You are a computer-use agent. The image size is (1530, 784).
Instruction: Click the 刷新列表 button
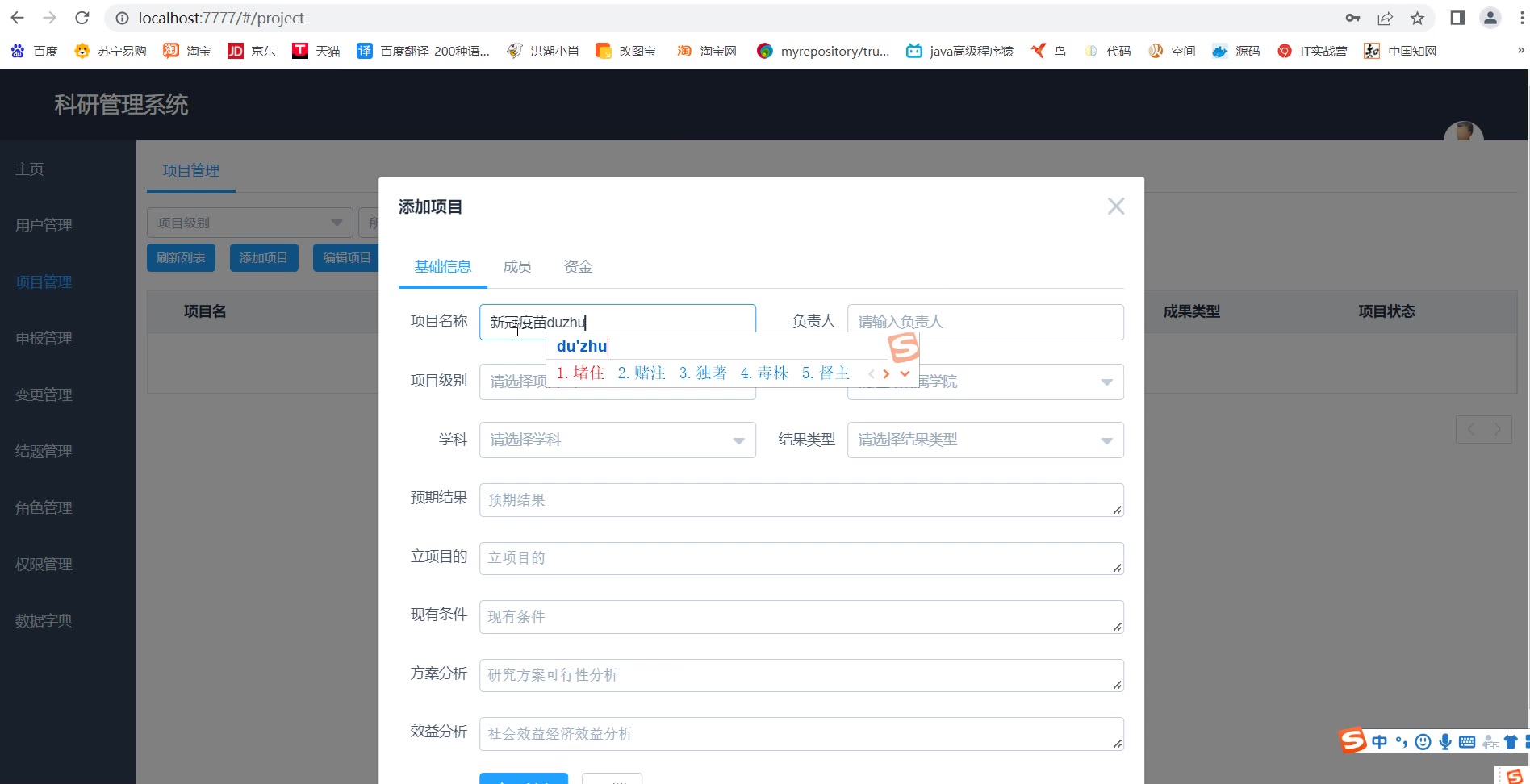click(x=181, y=257)
